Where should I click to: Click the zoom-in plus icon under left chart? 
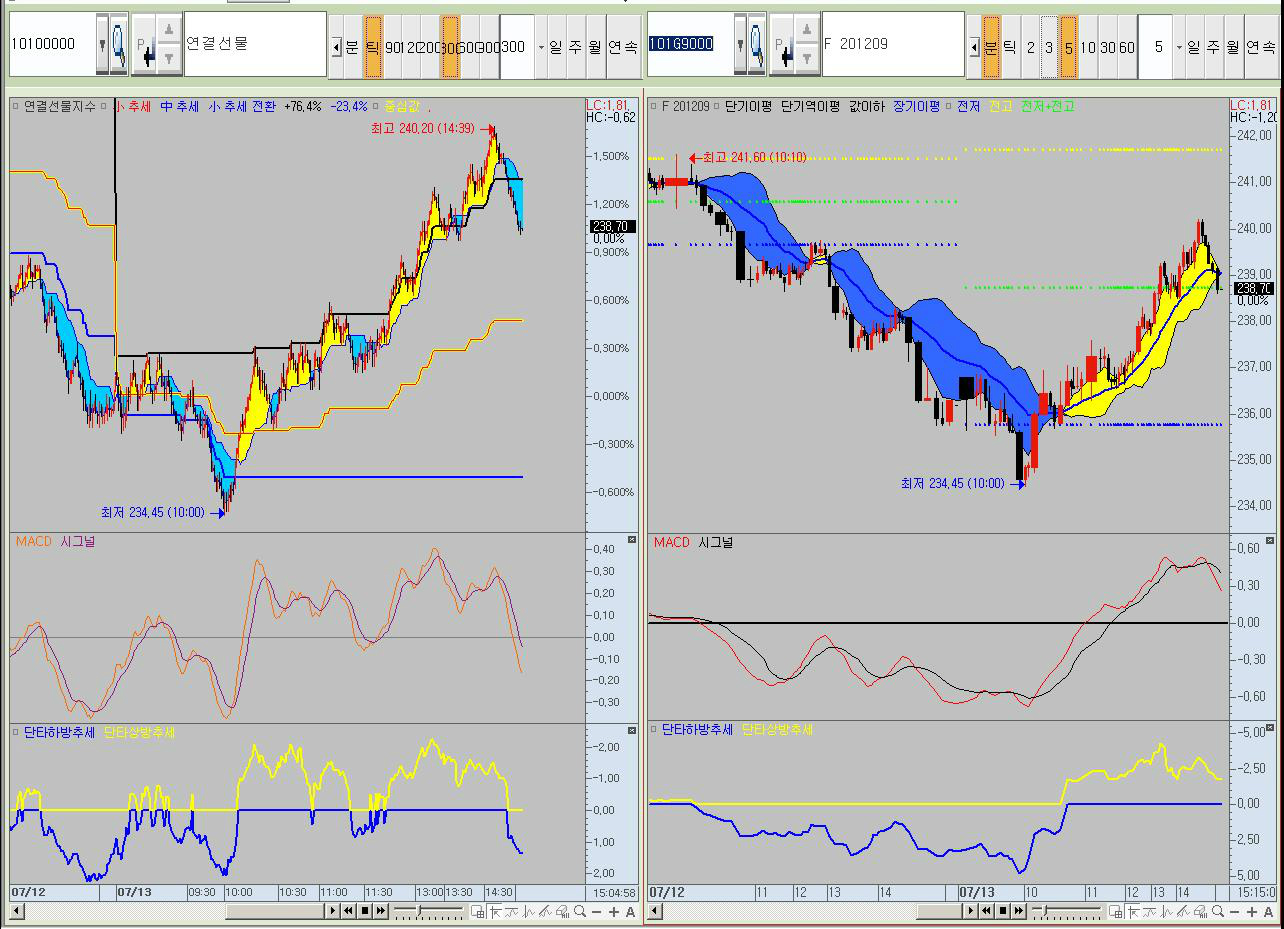coord(613,911)
